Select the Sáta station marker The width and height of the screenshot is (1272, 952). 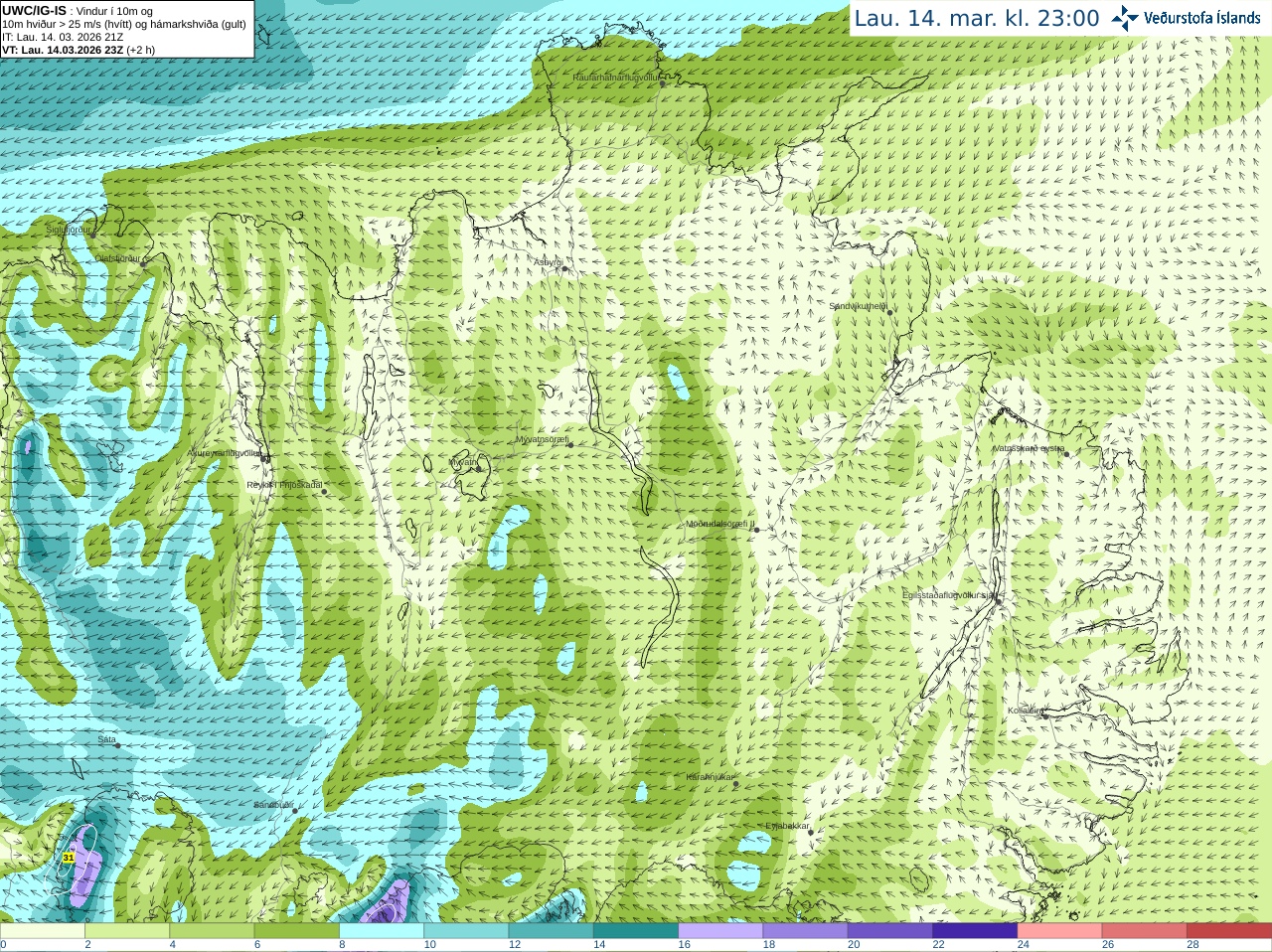click(x=117, y=745)
